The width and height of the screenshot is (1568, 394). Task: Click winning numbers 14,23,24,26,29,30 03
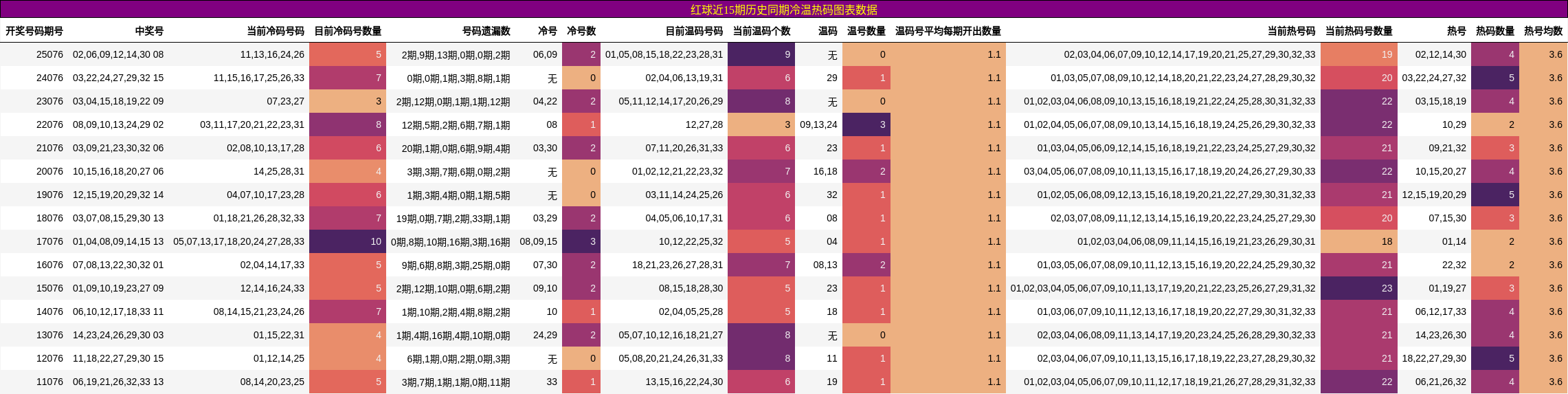pyautogui.click(x=118, y=335)
